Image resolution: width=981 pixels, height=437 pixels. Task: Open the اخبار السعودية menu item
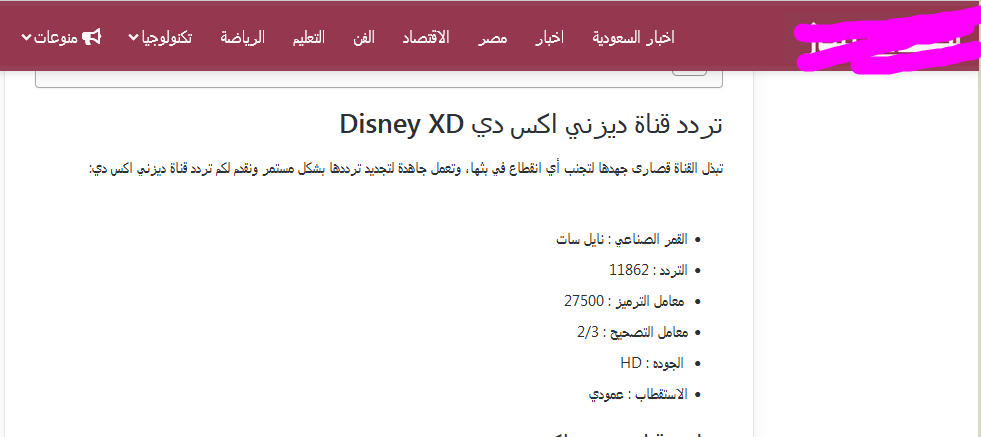tap(633, 38)
